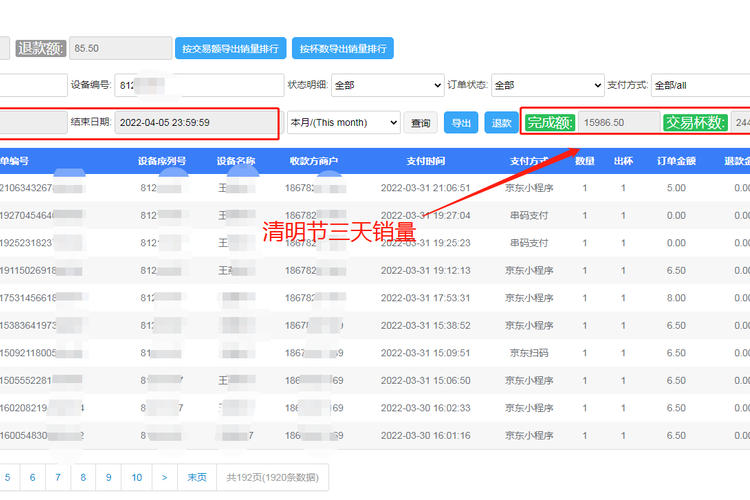Click the 设备编号 input field
750x500 pixels.
(x=197, y=86)
